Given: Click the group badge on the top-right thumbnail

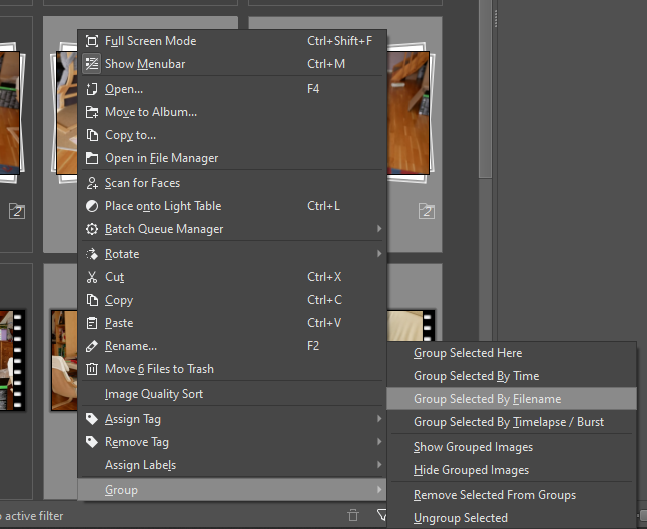Looking at the screenshot, I should (427, 211).
